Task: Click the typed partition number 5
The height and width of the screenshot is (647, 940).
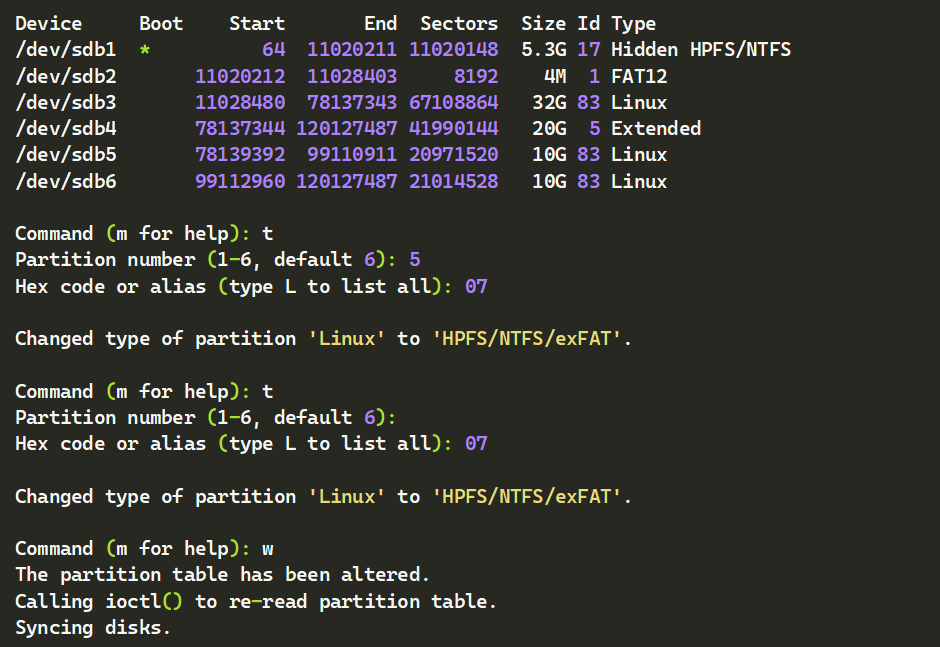Action: (x=414, y=260)
